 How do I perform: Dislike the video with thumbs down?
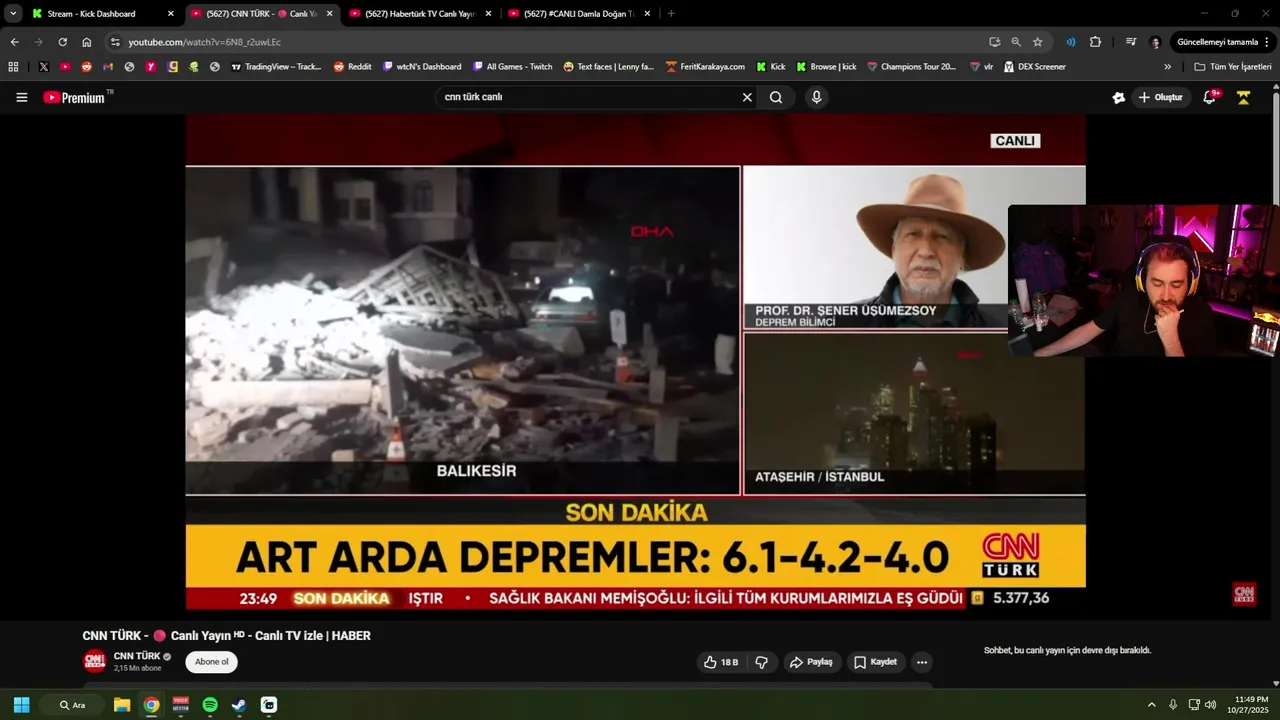point(761,662)
